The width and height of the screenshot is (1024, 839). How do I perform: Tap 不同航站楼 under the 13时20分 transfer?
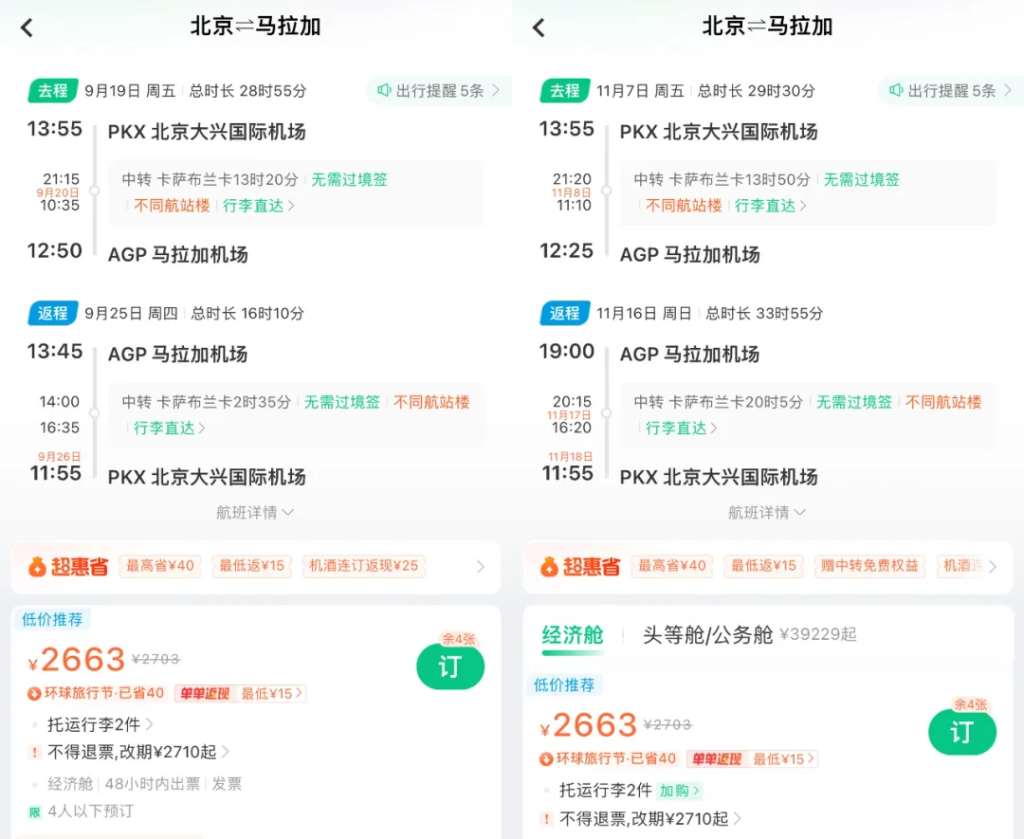point(172,206)
